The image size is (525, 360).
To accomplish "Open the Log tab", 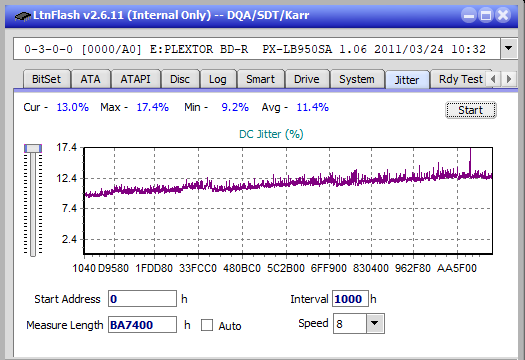I will coord(218,79).
